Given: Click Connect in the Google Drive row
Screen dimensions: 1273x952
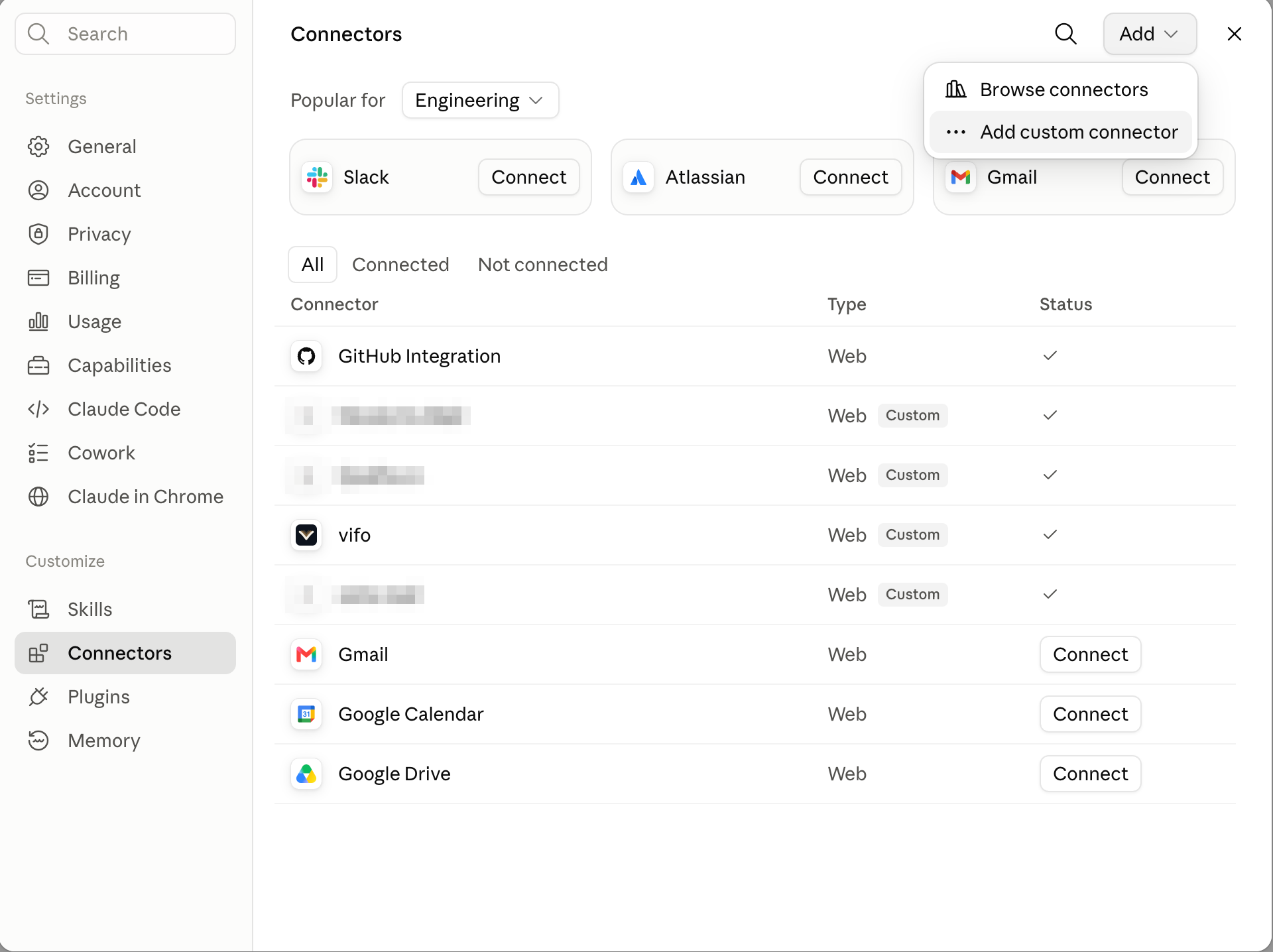Looking at the screenshot, I should tap(1090, 774).
